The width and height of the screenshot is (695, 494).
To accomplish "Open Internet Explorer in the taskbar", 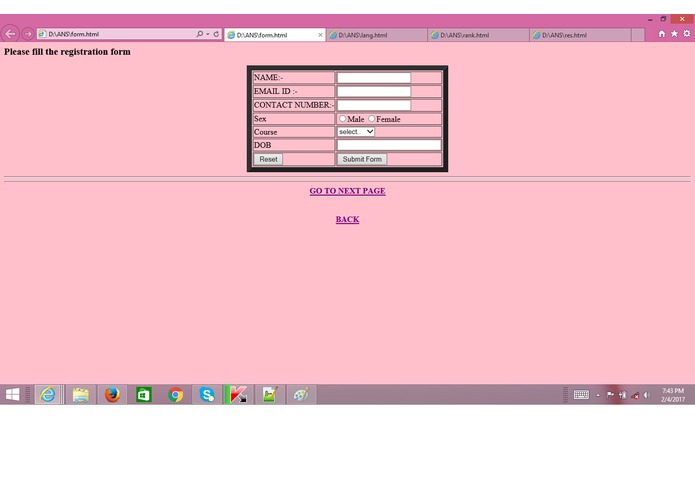I will point(48,394).
